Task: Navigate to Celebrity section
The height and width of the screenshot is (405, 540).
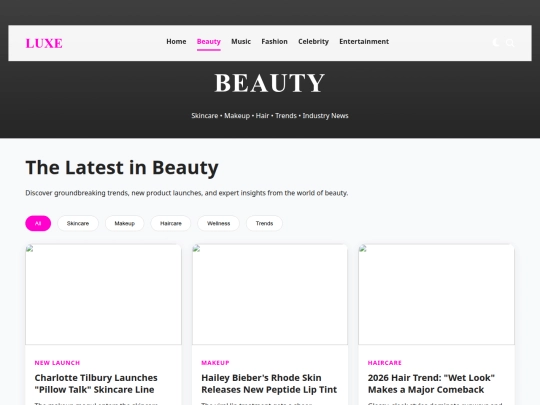Action: click(313, 42)
